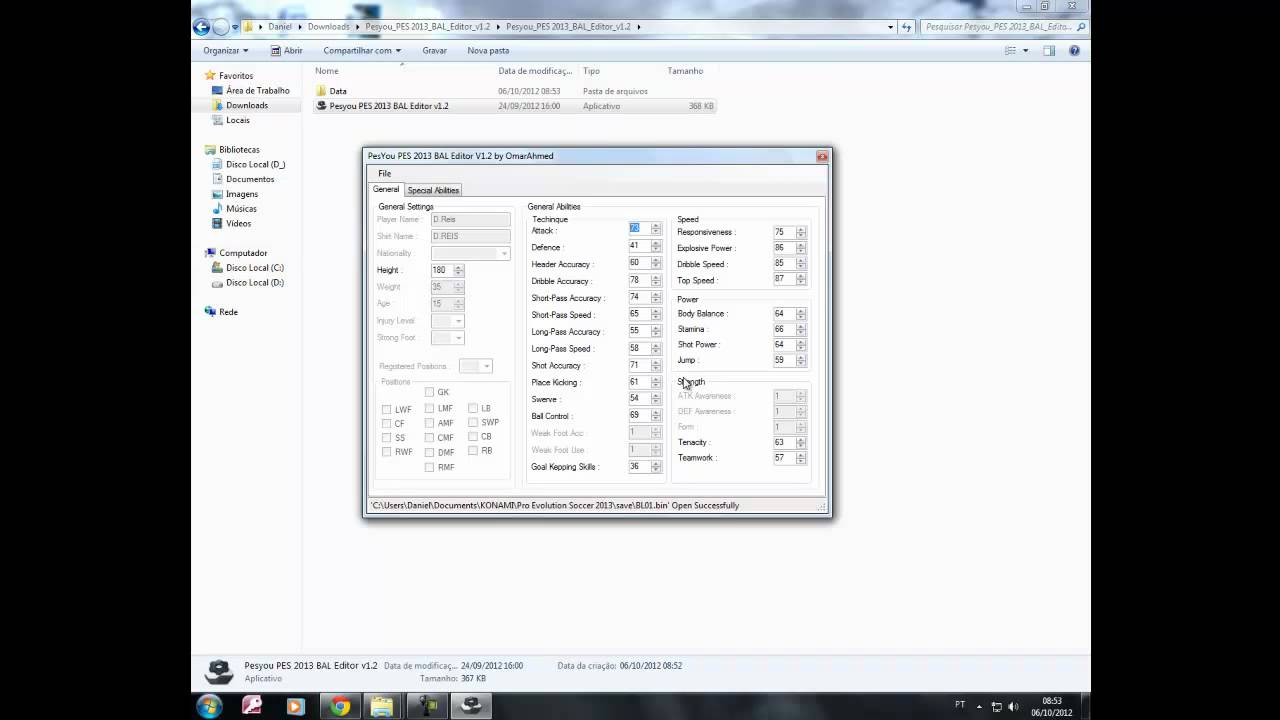Open the Músicas library
This screenshot has width=1280, height=720.
click(x=241, y=208)
